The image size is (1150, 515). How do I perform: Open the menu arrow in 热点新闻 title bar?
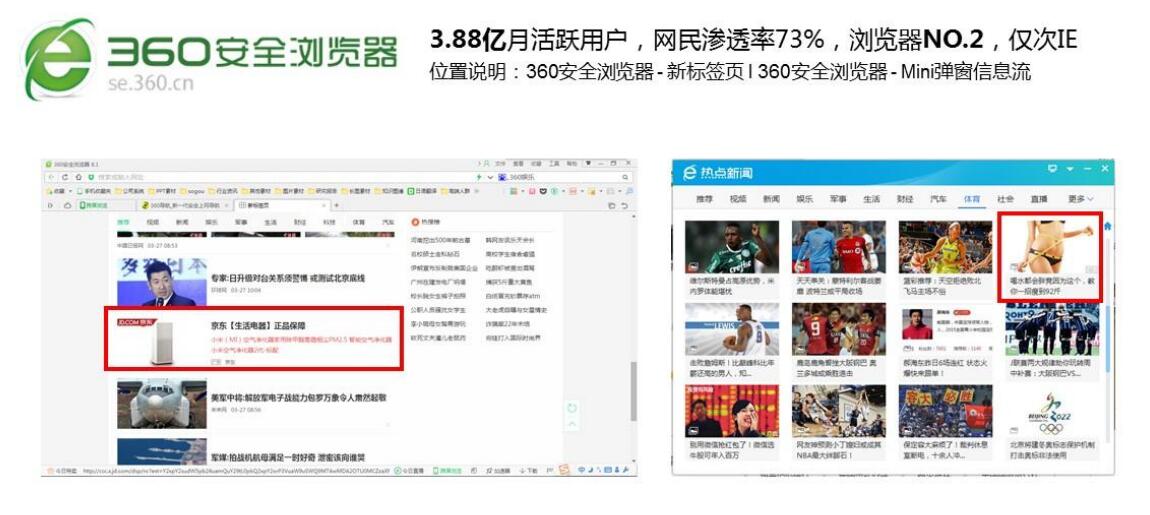(1070, 169)
